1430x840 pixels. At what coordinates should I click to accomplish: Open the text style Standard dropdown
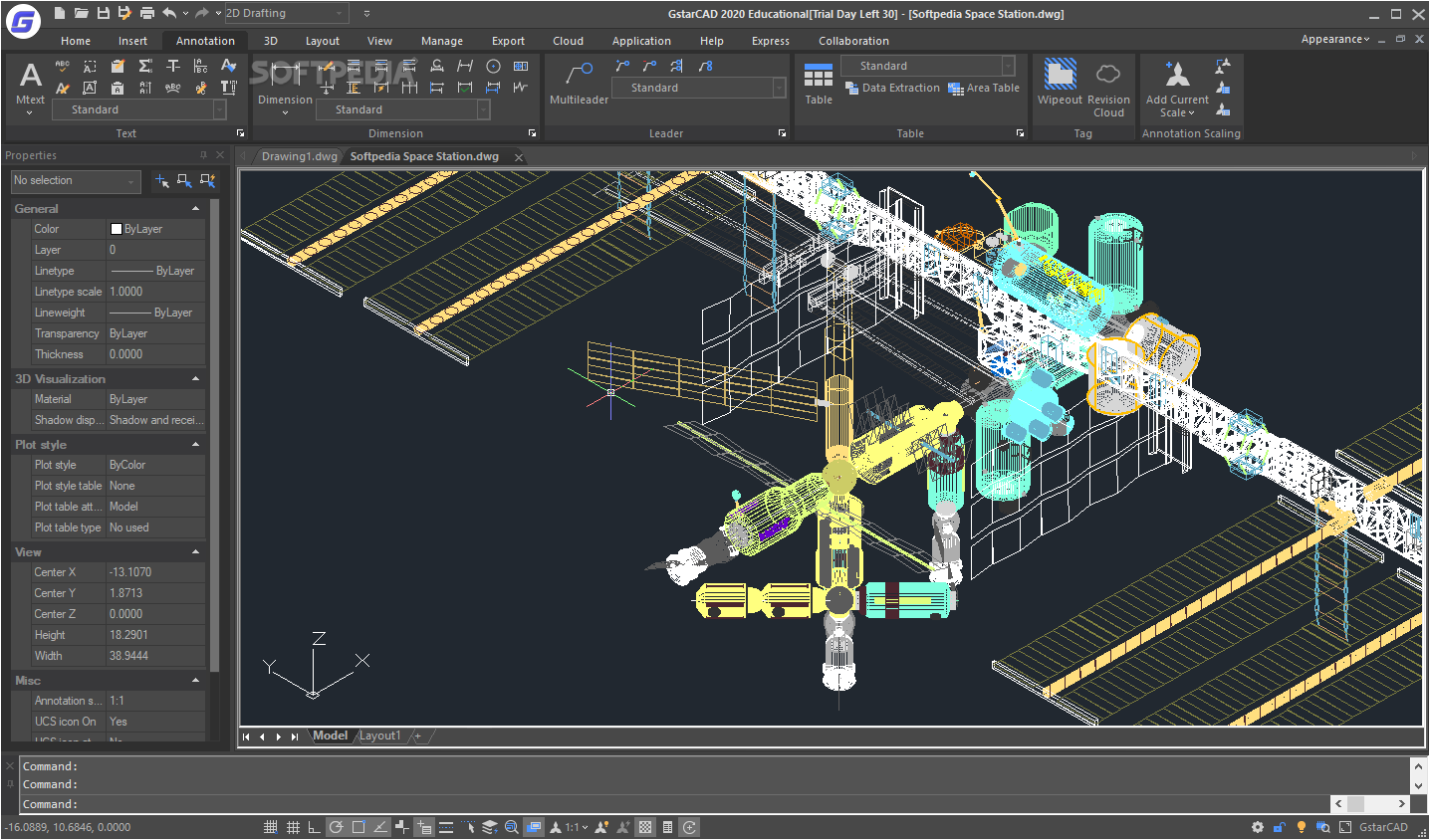138,109
